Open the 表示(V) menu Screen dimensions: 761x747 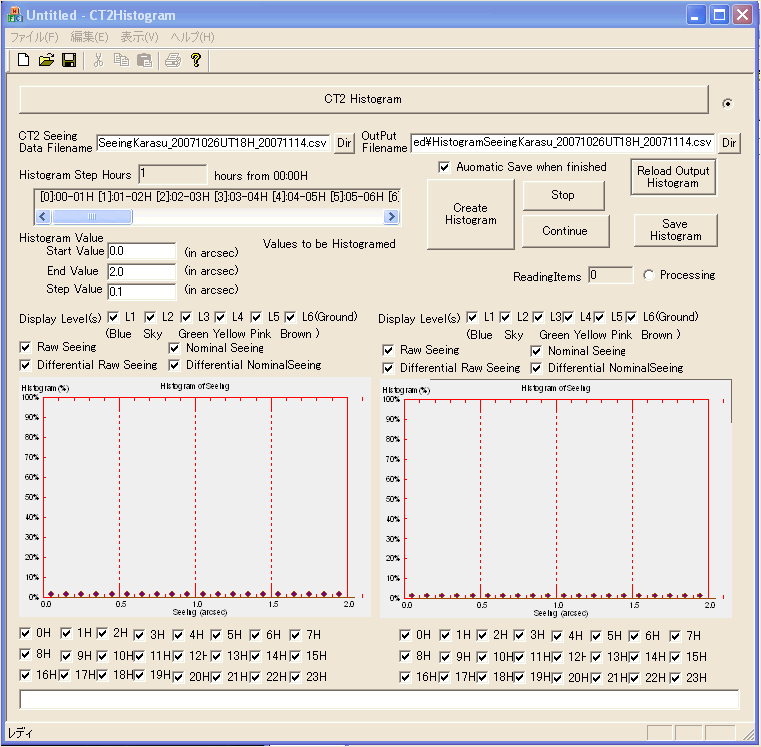(139, 37)
